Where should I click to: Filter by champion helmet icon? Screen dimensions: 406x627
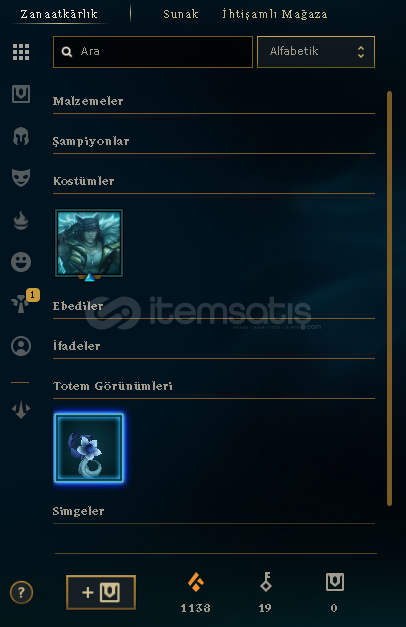point(21,136)
